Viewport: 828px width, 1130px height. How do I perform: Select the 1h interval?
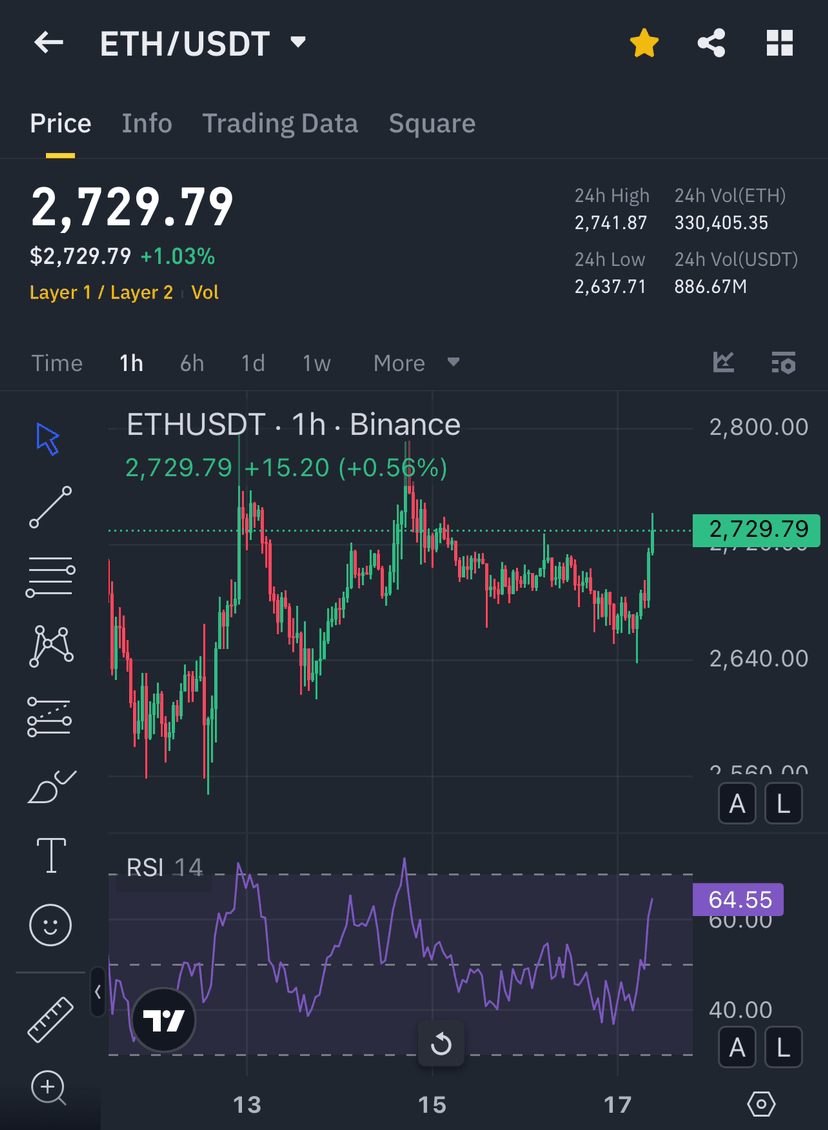point(131,363)
